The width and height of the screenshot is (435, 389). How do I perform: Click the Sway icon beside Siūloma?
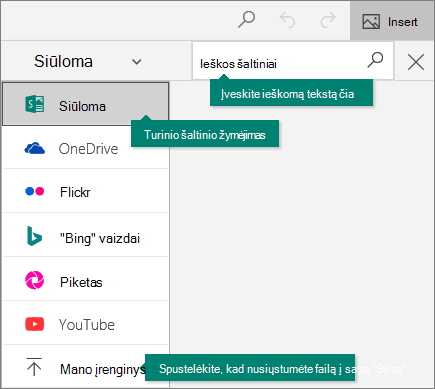[x=35, y=104]
